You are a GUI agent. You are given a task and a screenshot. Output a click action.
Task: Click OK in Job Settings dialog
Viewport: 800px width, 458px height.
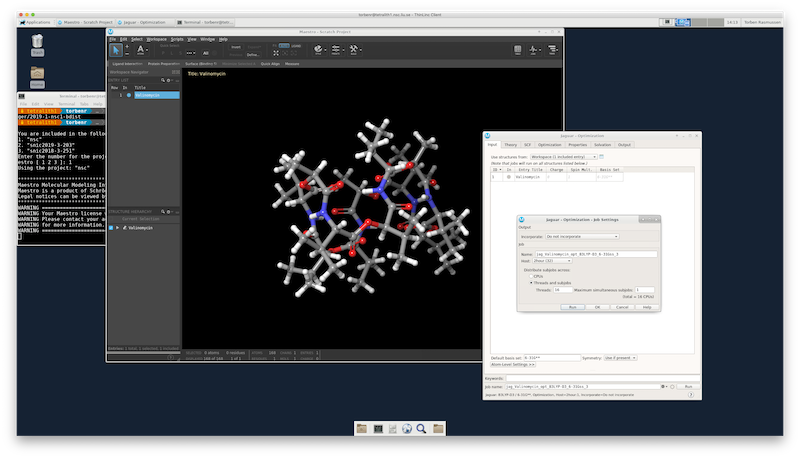597,307
